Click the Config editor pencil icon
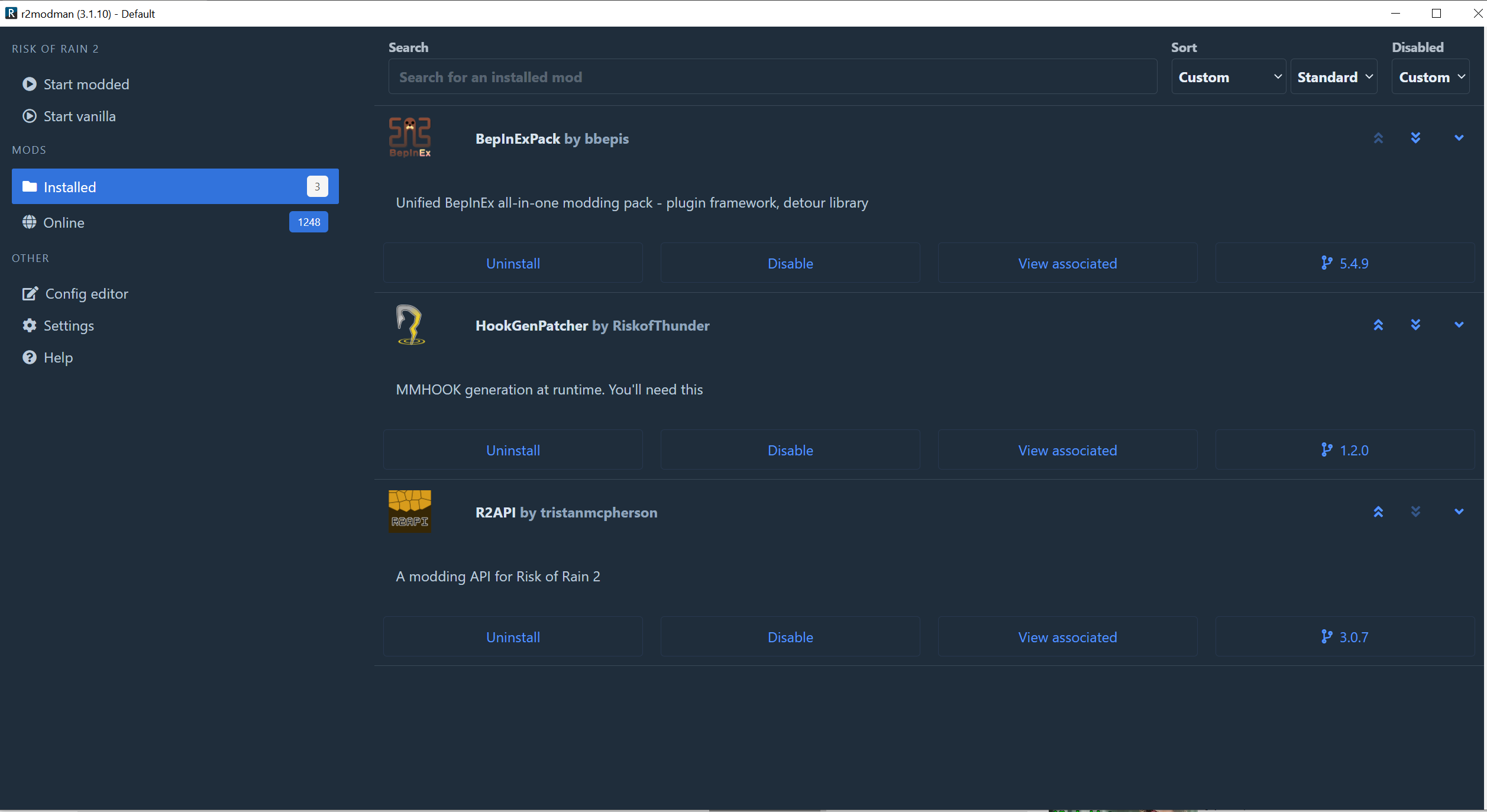Image resolution: width=1487 pixels, height=812 pixels. tap(30, 293)
